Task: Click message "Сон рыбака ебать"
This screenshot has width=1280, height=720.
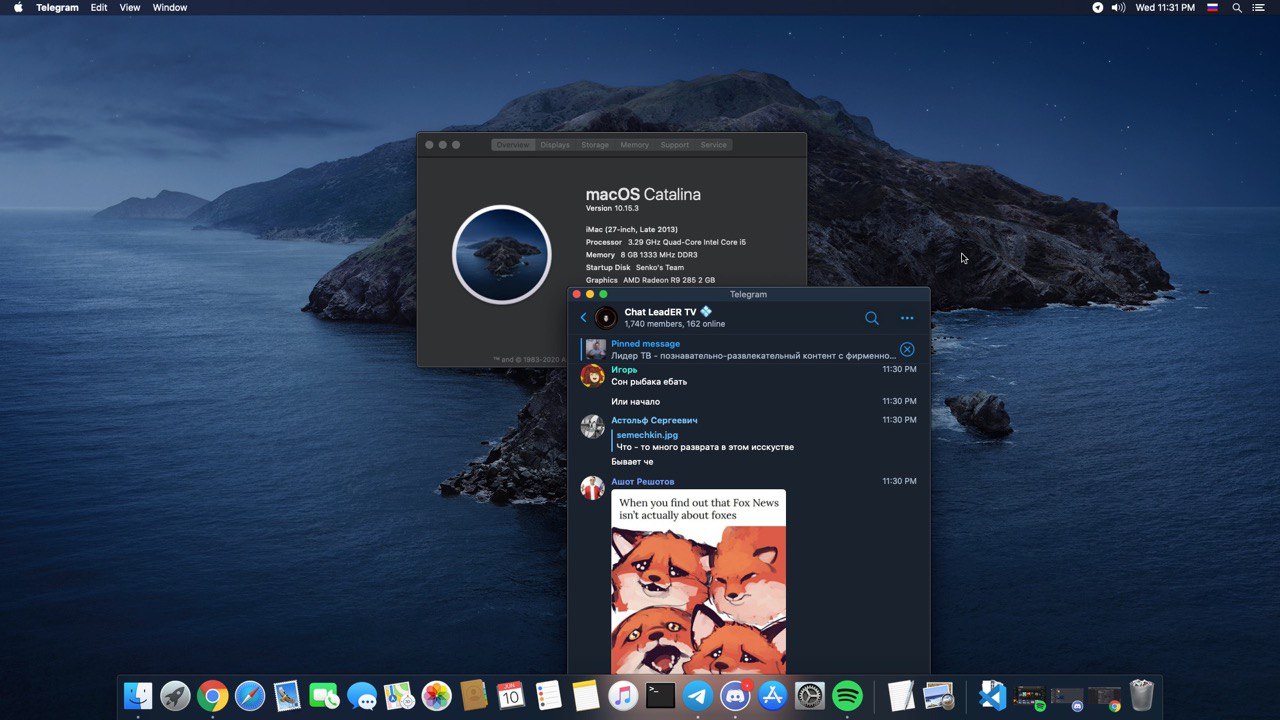Action: point(649,382)
